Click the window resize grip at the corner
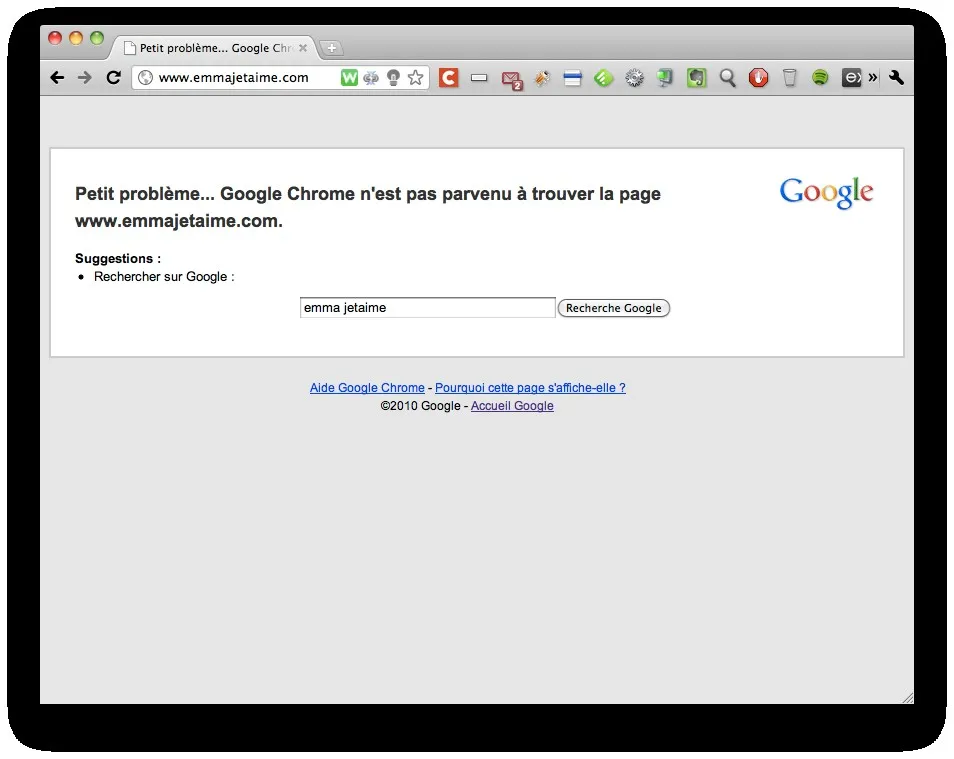This screenshot has width=954, height=759. point(908,698)
